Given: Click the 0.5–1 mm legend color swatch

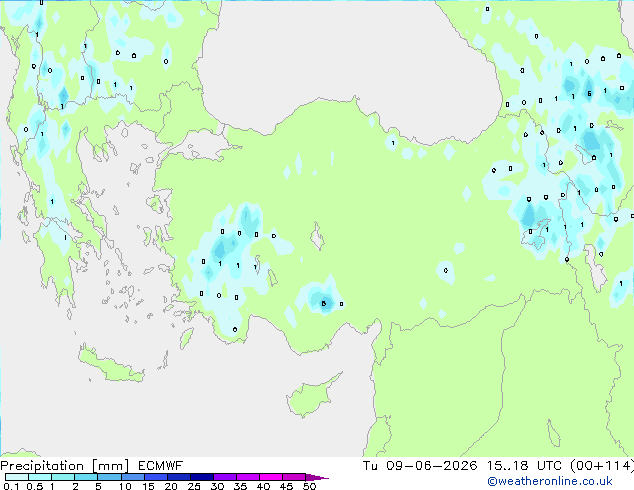Looking at the screenshot, I should point(40,477).
